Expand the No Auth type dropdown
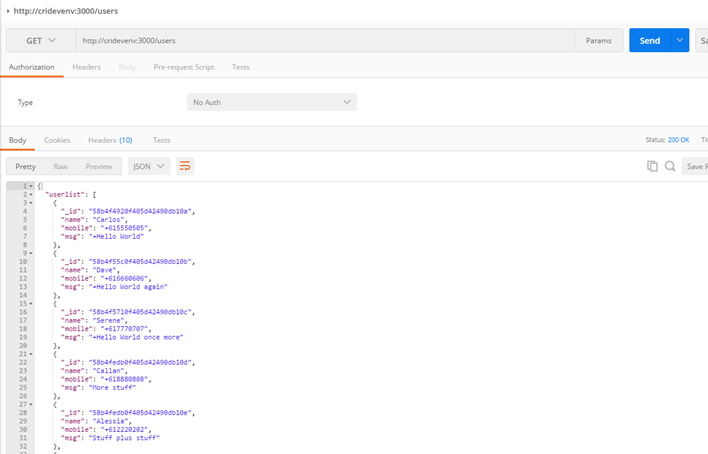Viewport: 708px width, 454px height. (x=271, y=102)
